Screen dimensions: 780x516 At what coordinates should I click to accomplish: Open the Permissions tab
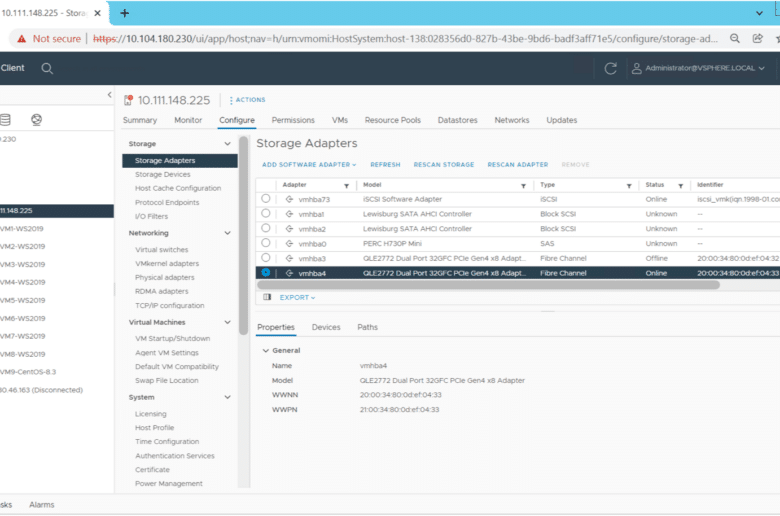(293, 120)
